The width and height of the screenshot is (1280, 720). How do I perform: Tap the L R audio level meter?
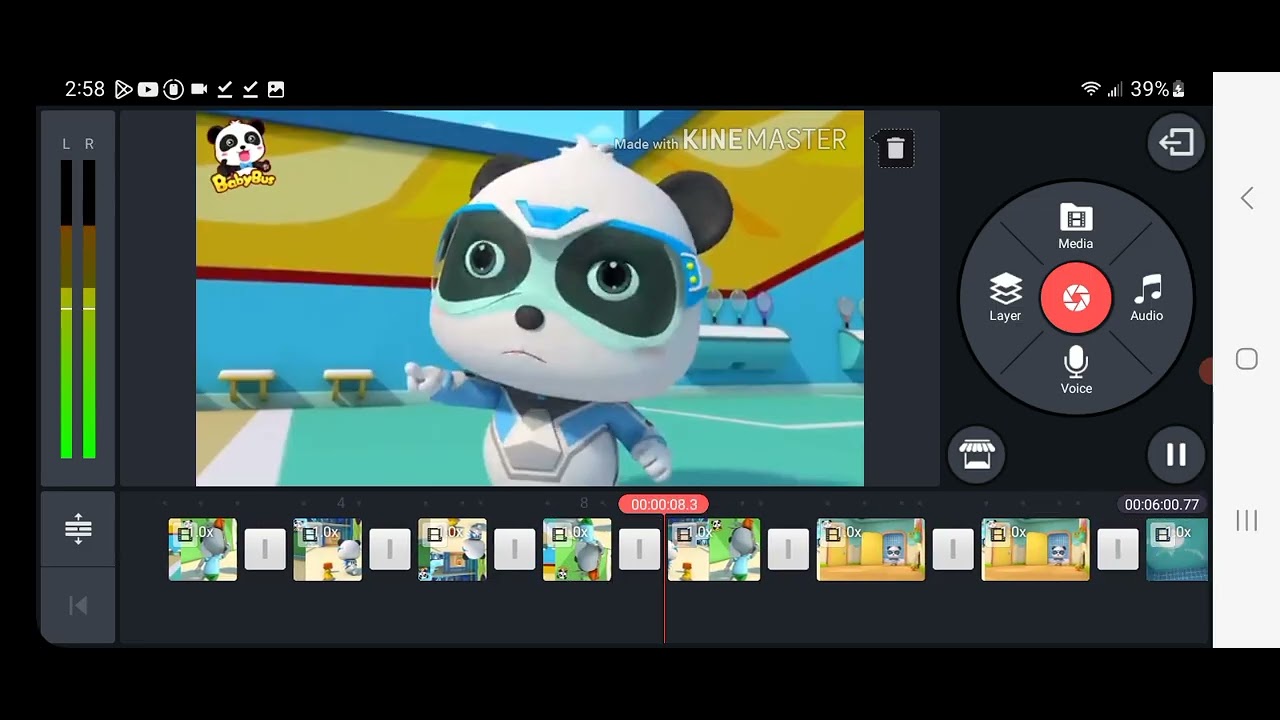pos(78,298)
